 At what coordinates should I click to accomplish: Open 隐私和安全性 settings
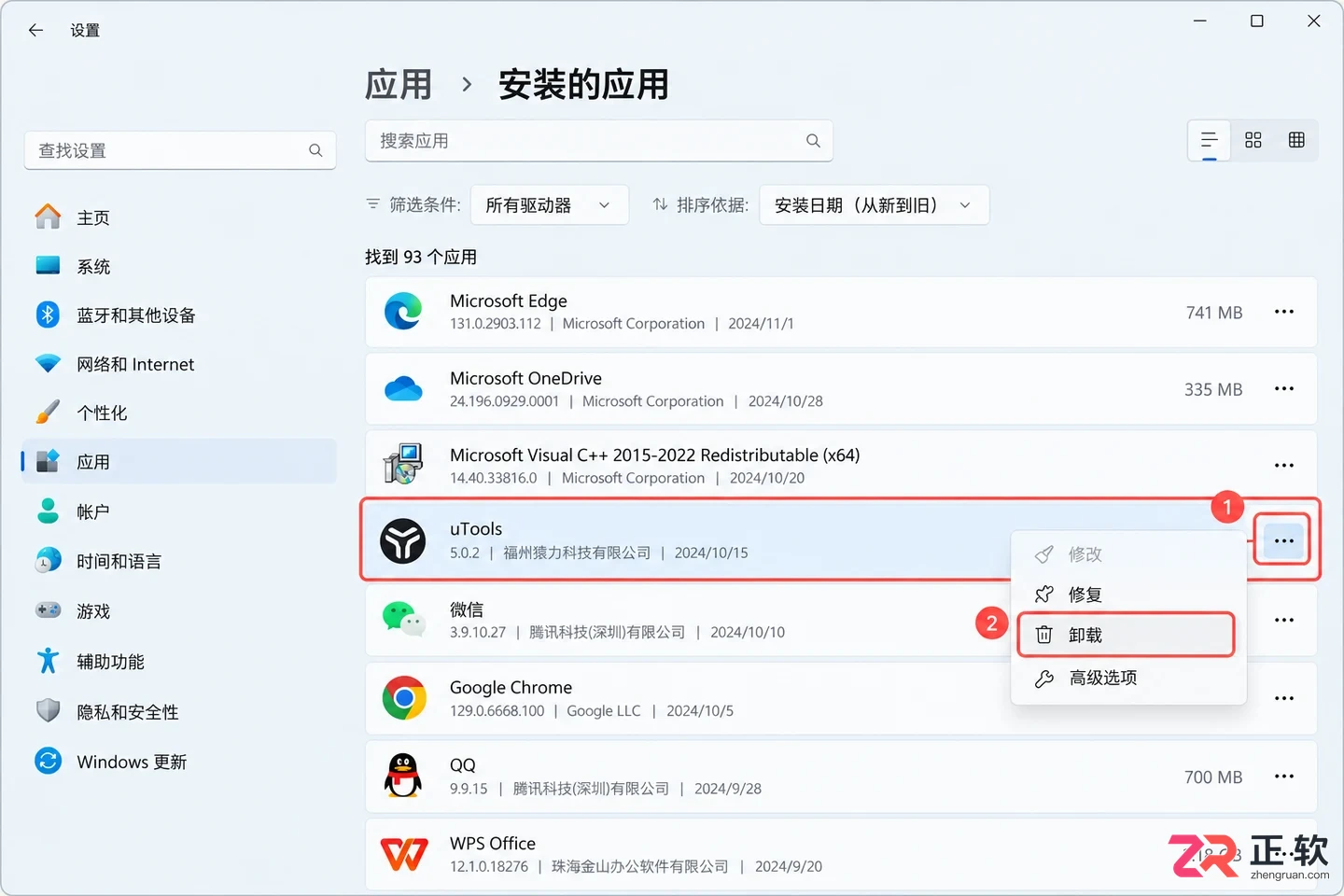click(179, 712)
